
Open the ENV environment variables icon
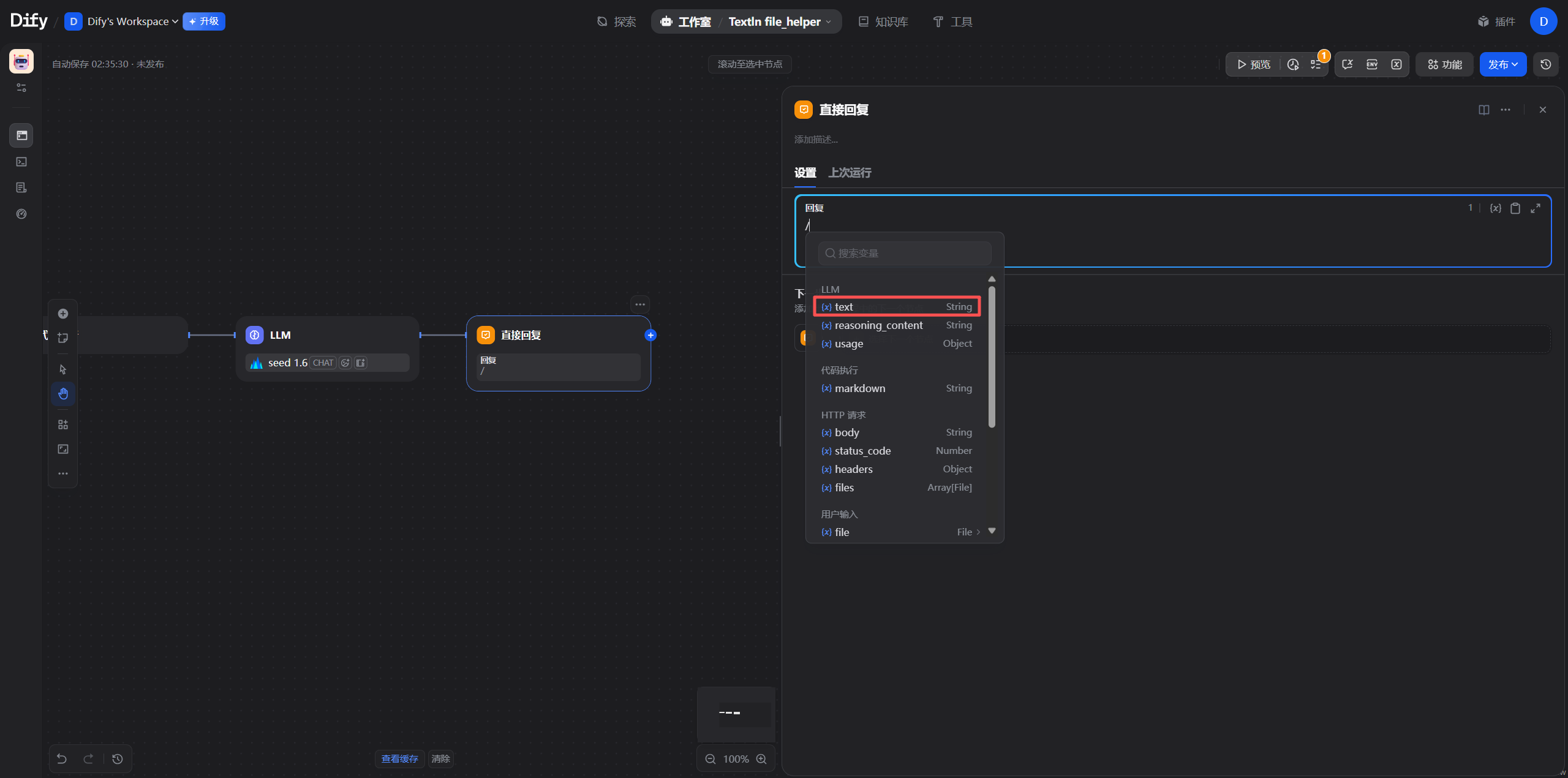pyautogui.click(x=1372, y=64)
